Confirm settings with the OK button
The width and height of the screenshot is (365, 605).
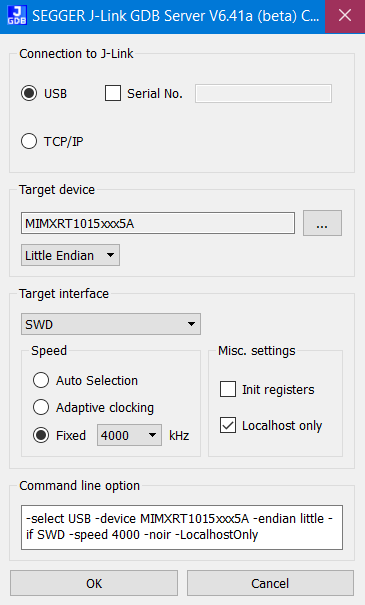(x=94, y=583)
